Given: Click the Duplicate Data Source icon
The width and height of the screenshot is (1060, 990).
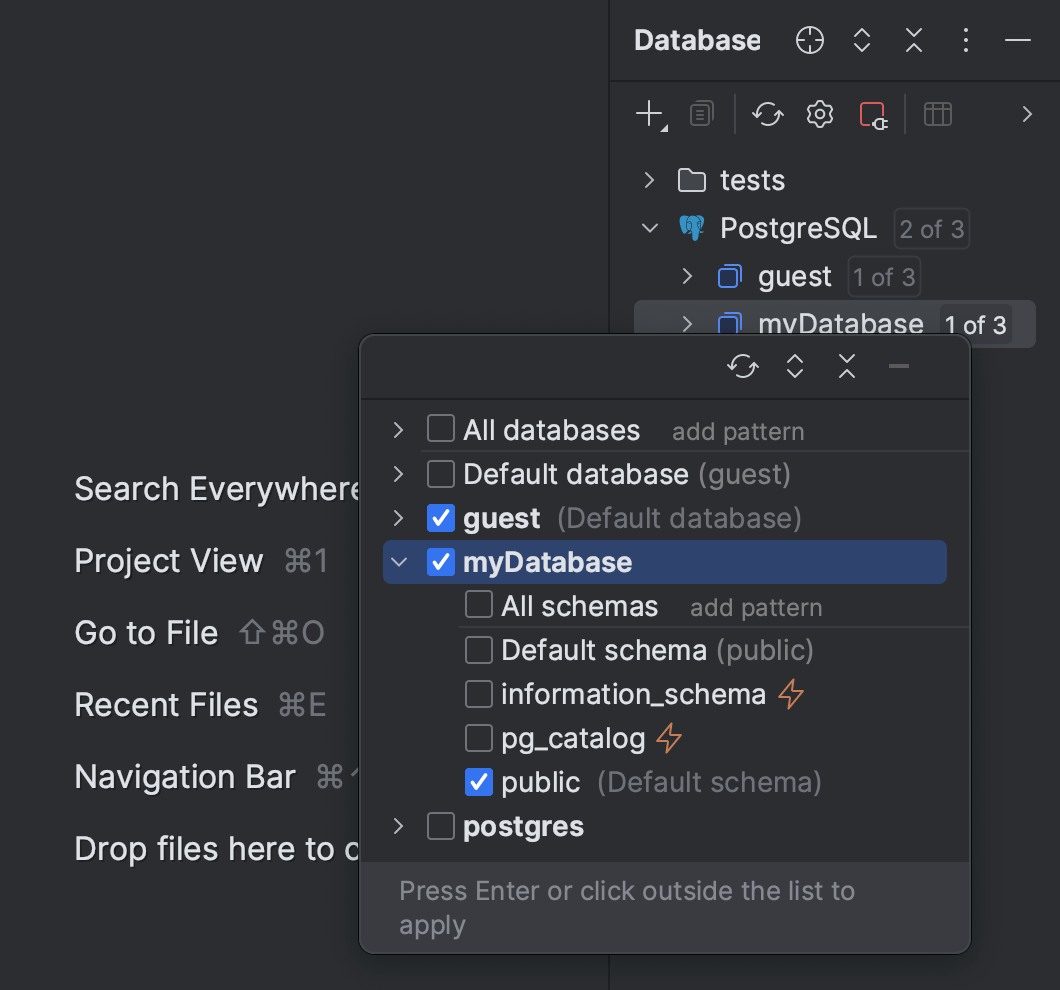Looking at the screenshot, I should coord(700,113).
